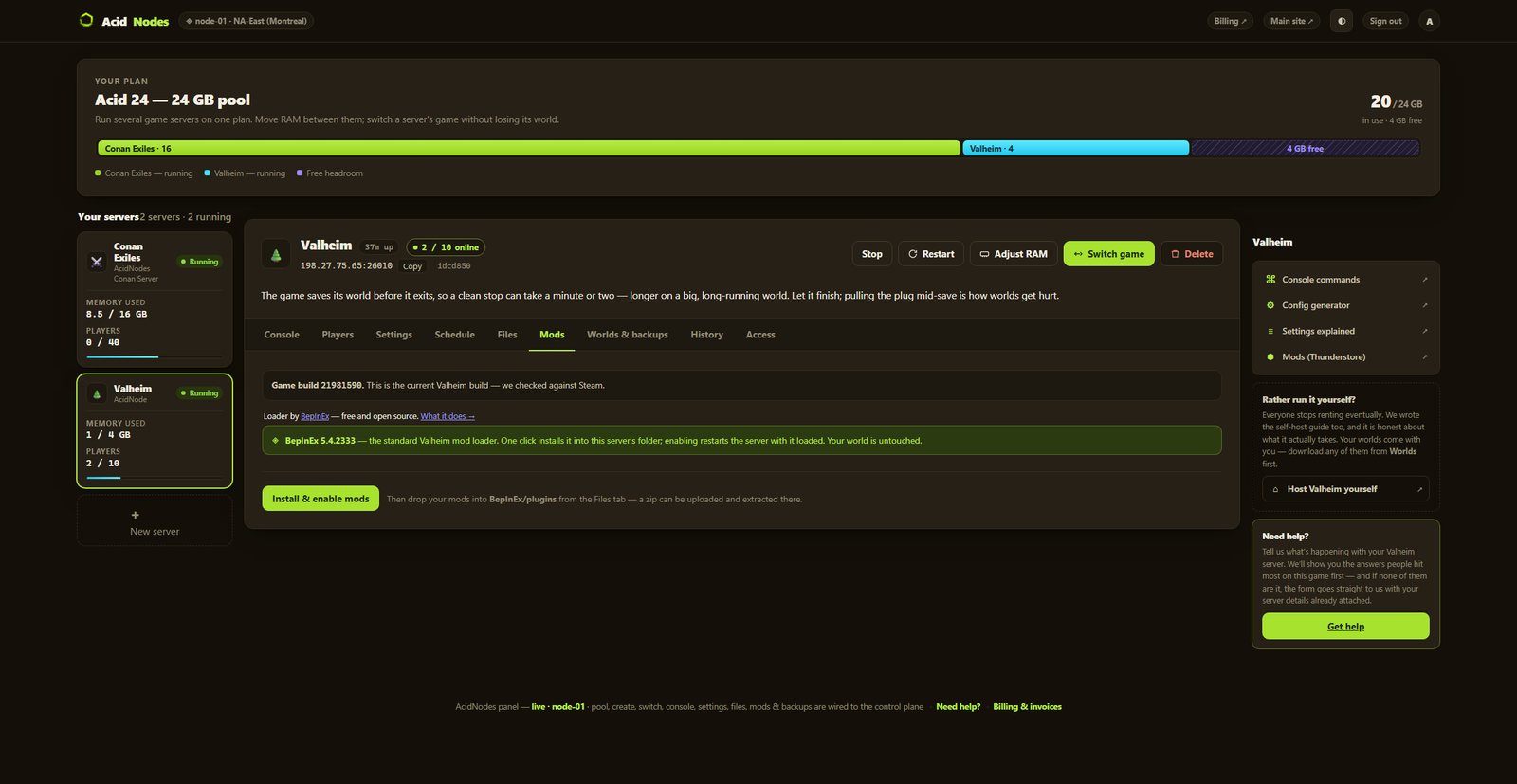Viewport: 1517px width, 784px height.
Task: Open Worlds & backups tab
Action: [x=628, y=335]
